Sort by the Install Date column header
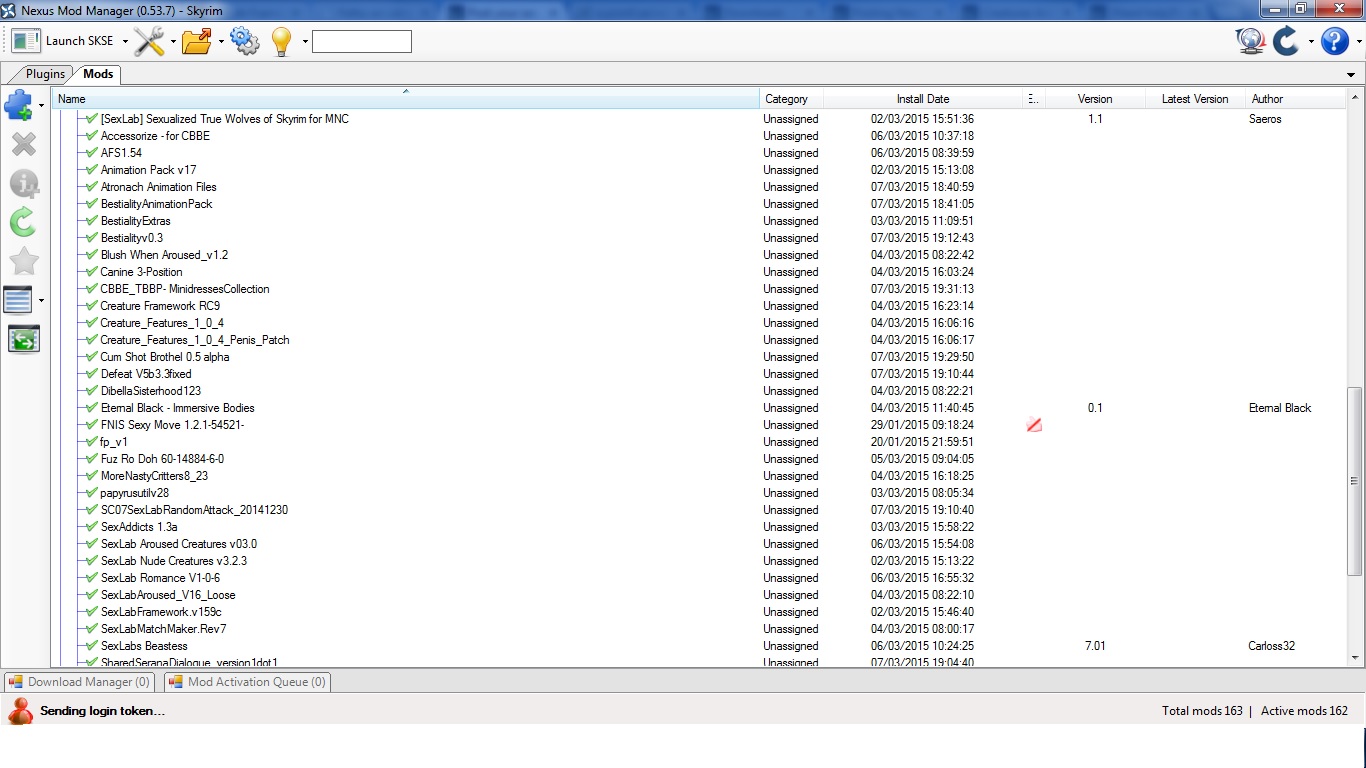Screen dimensions: 1366x768 point(923,99)
